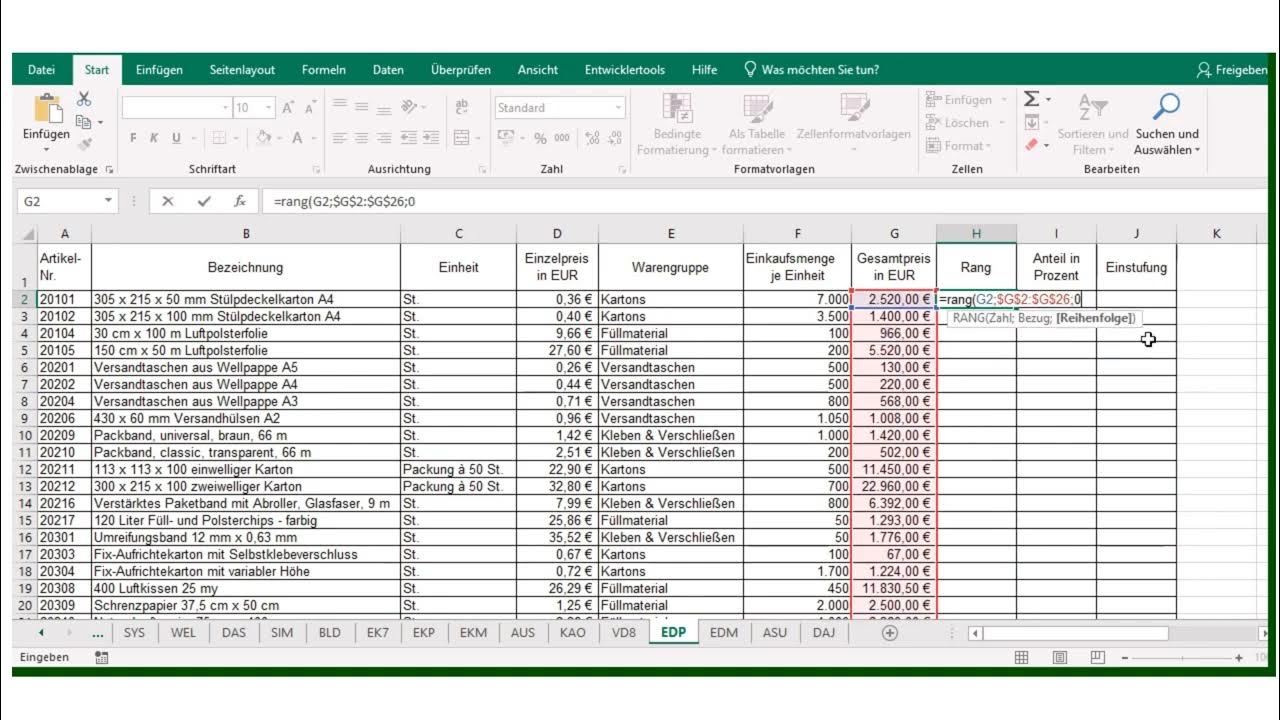Screen dimensions: 1280x720
Task: Click the percent style icon
Action: (540, 138)
